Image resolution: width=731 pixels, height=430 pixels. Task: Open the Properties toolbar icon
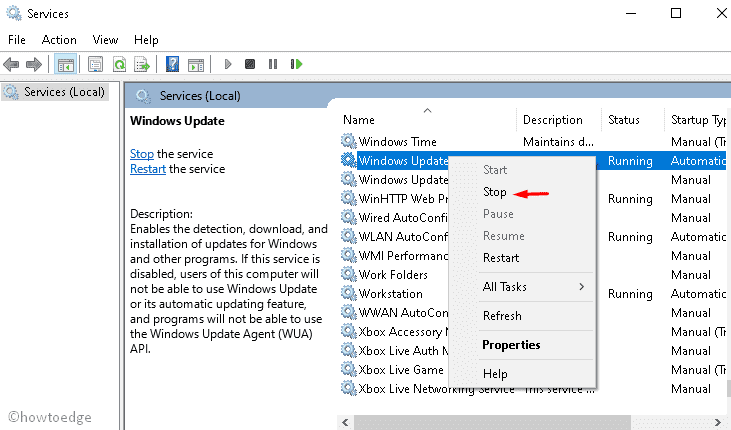tap(95, 64)
